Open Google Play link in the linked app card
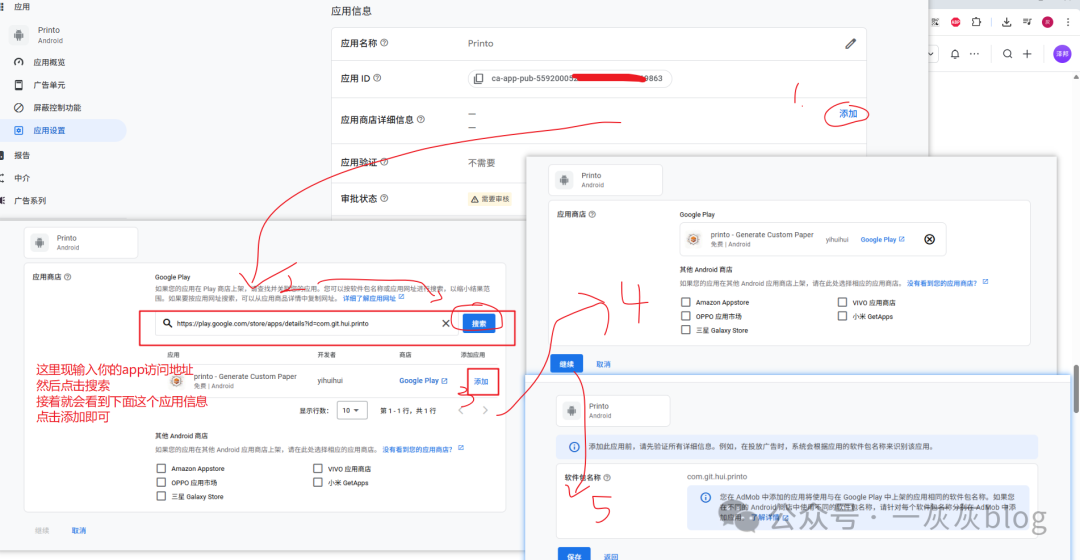 (x=882, y=240)
